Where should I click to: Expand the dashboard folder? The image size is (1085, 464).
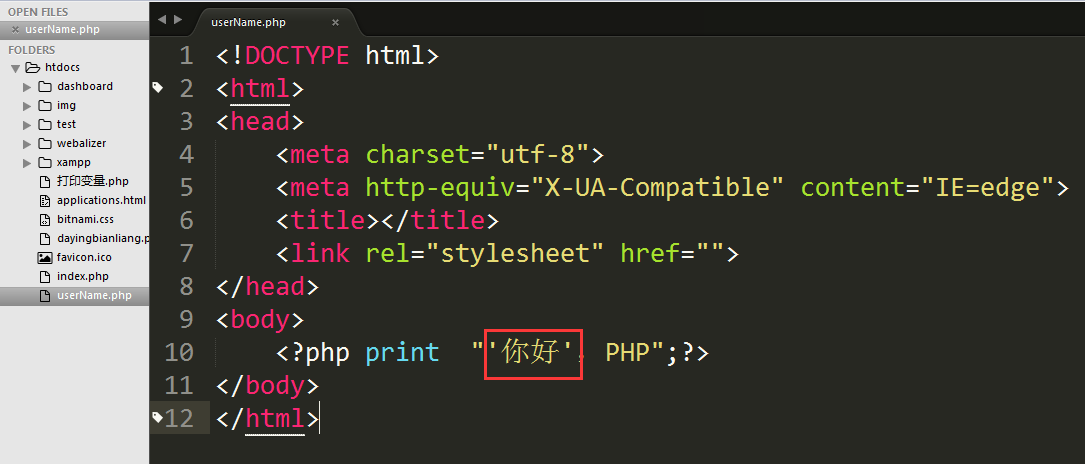click(28, 86)
